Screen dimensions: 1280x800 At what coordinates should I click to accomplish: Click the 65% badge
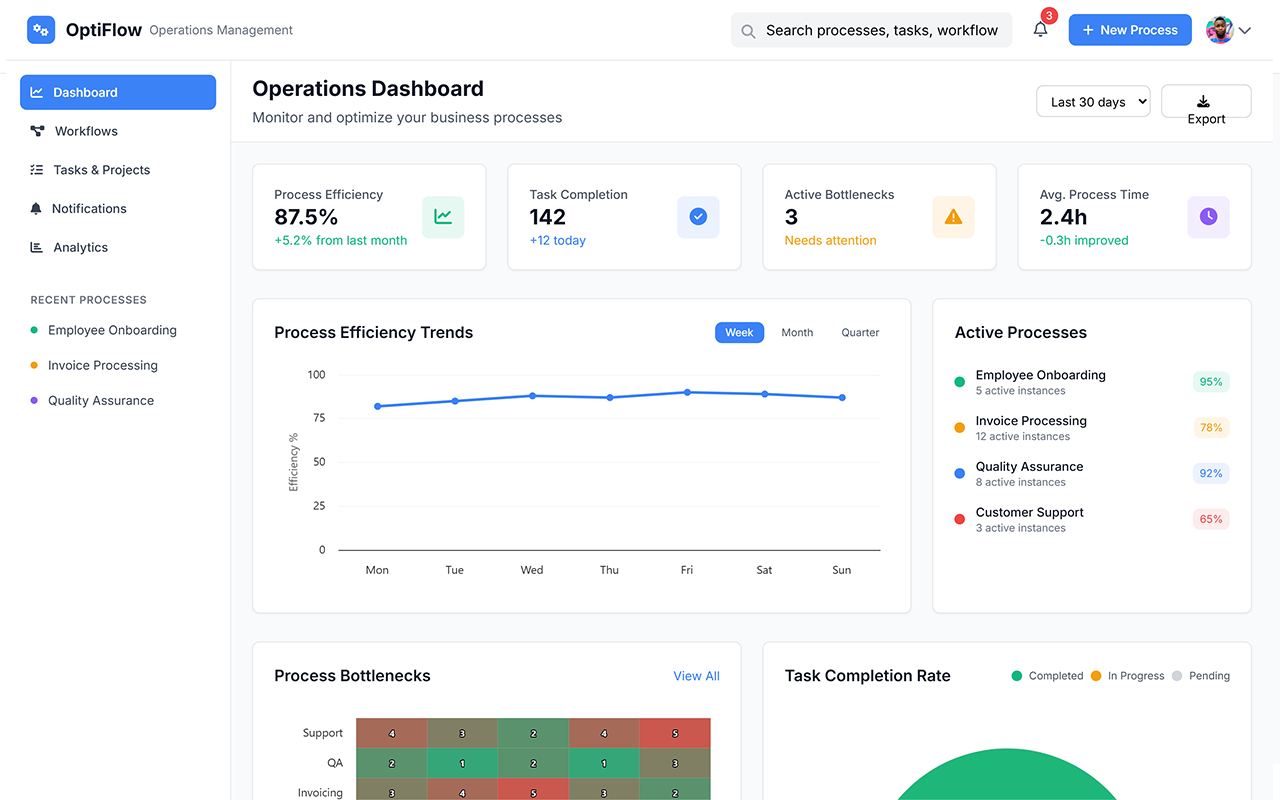[x=1211, y=519]
